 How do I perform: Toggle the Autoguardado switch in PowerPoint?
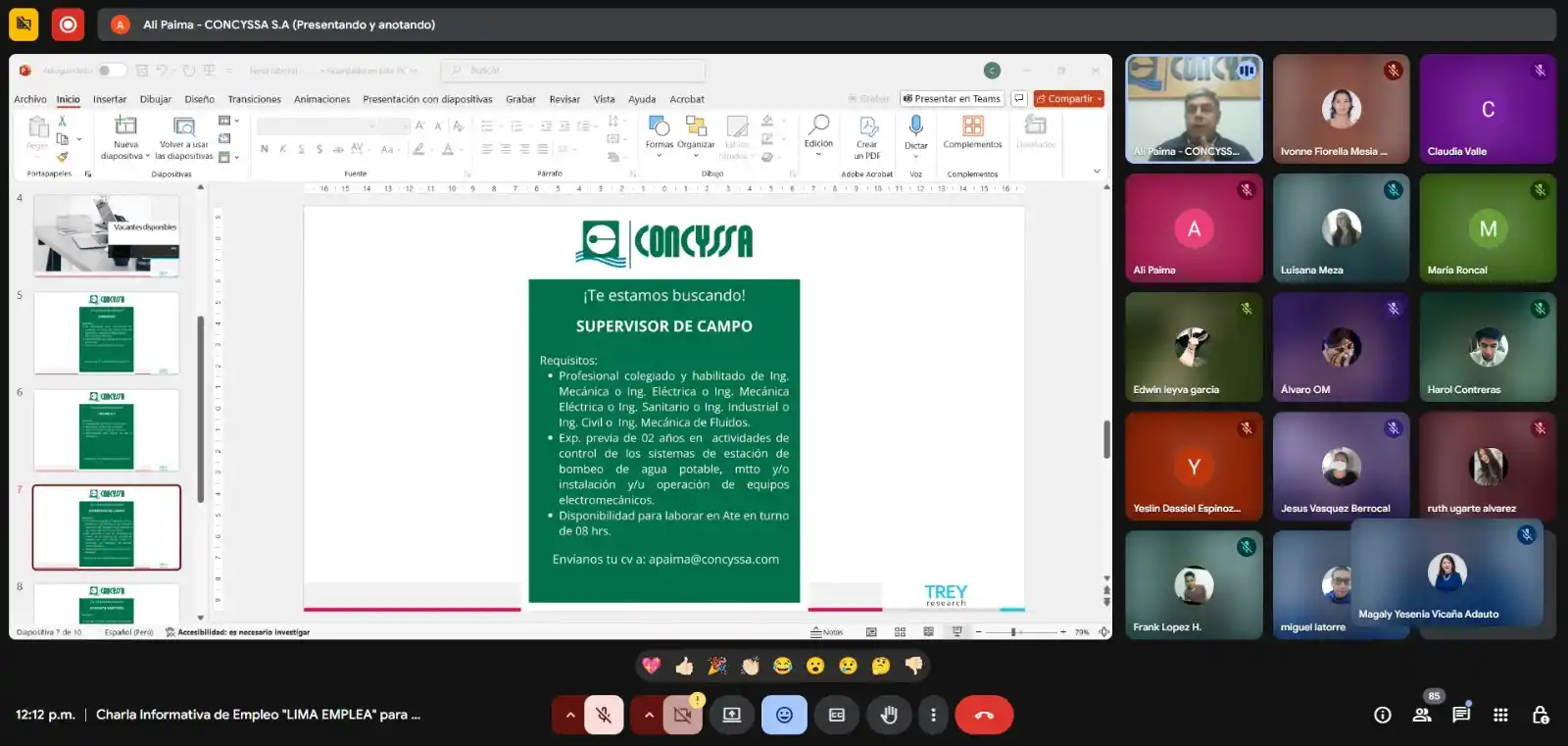pos(111,71)
